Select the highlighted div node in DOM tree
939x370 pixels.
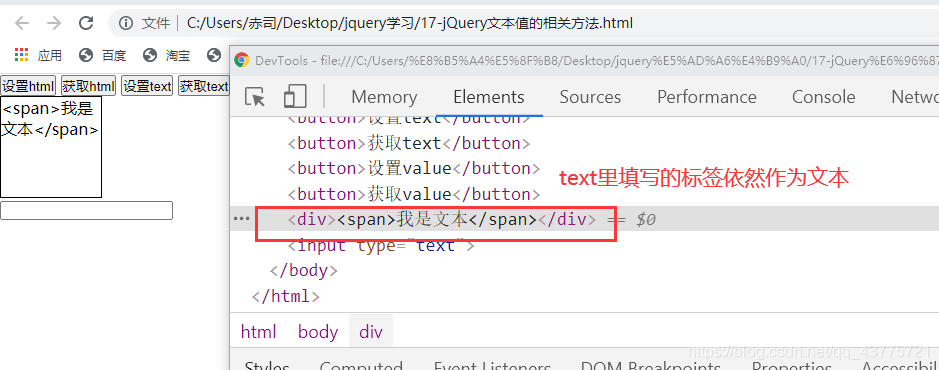coord(441,220)
